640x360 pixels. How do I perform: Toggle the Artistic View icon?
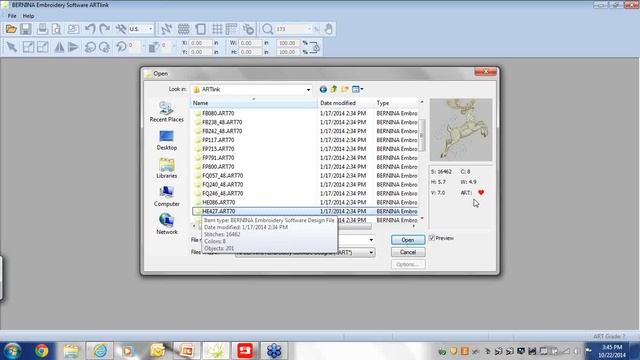(x=184, y=29)
